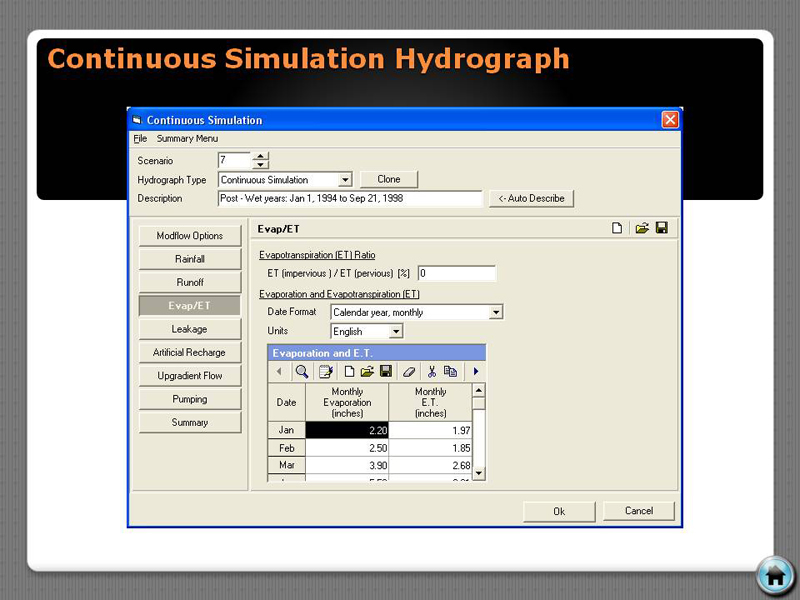Click the home icon on the slide
Screen dimensions: 800x600
[x=774, y=576]
